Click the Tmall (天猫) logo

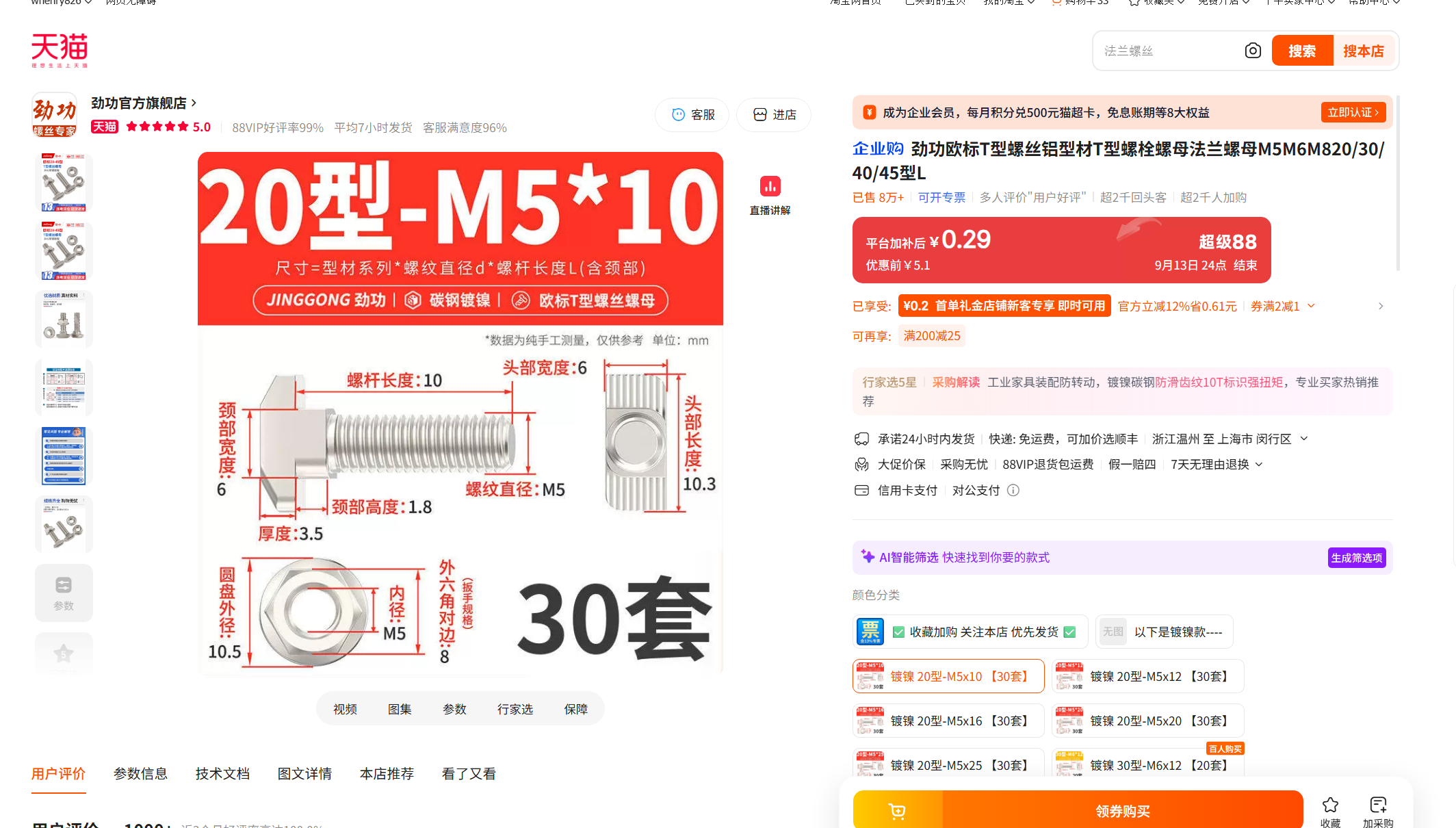coord(60,50)
